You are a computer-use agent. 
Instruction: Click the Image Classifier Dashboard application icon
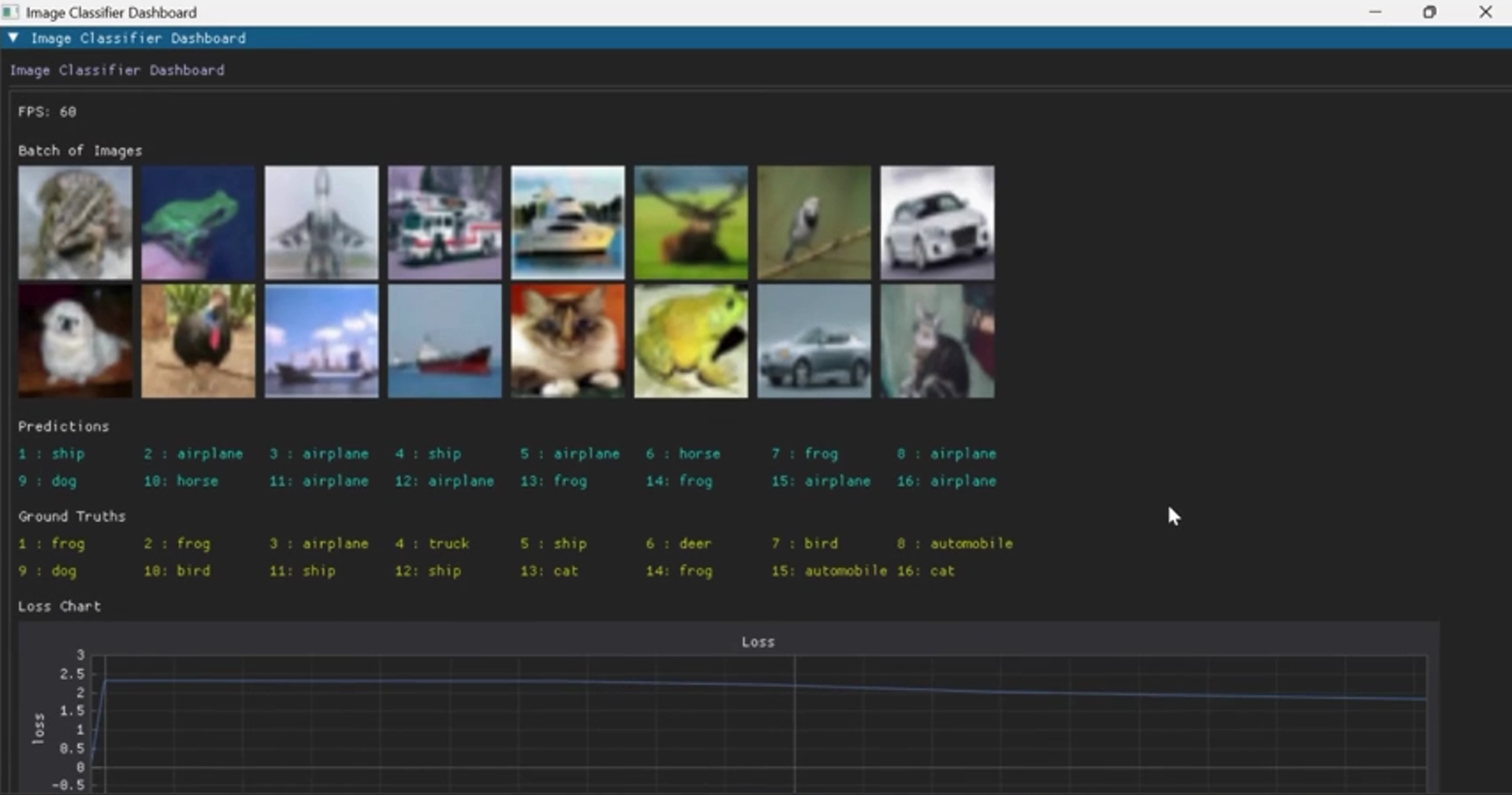[10, 12]
